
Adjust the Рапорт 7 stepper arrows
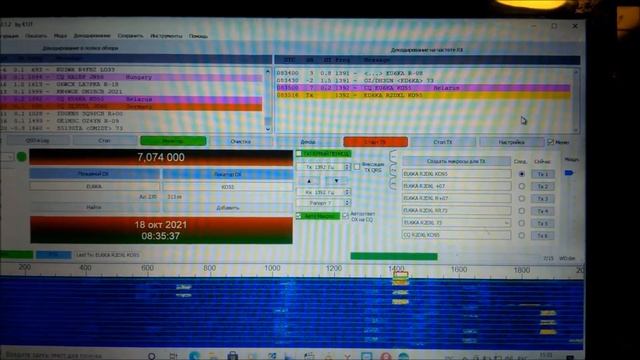coord(347,203)
